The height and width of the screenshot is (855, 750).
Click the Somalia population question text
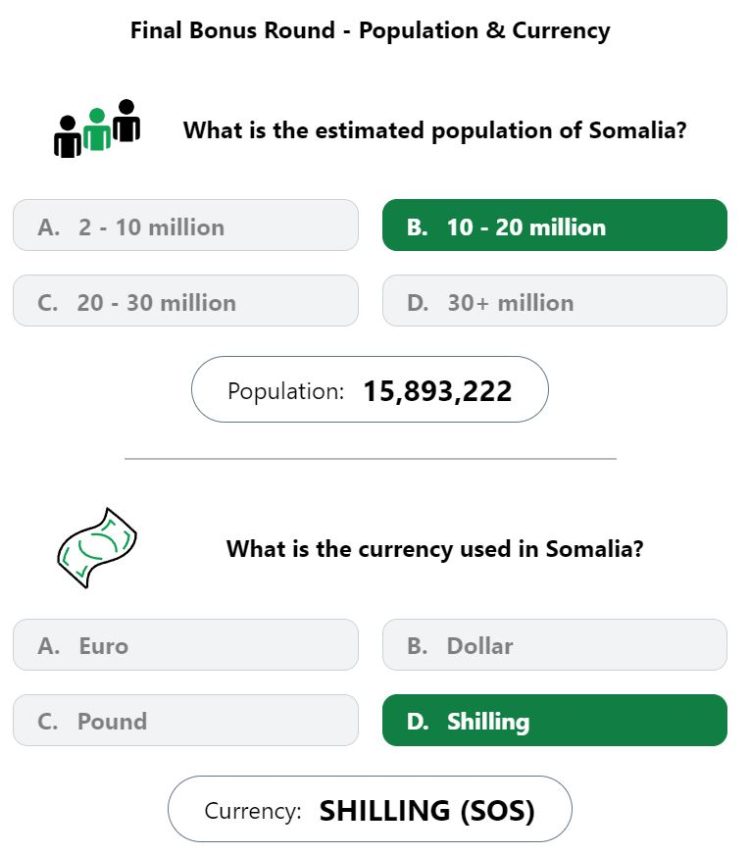coord(435,131)
